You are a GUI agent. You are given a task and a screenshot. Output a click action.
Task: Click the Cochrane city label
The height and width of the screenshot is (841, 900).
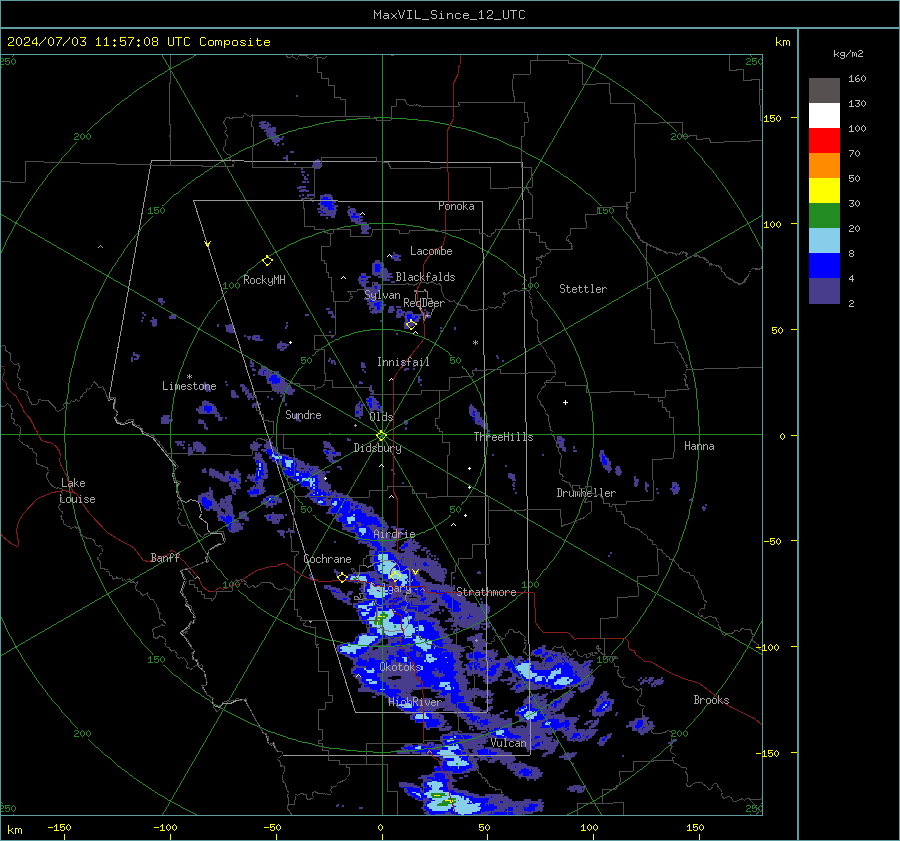(327, 559)
